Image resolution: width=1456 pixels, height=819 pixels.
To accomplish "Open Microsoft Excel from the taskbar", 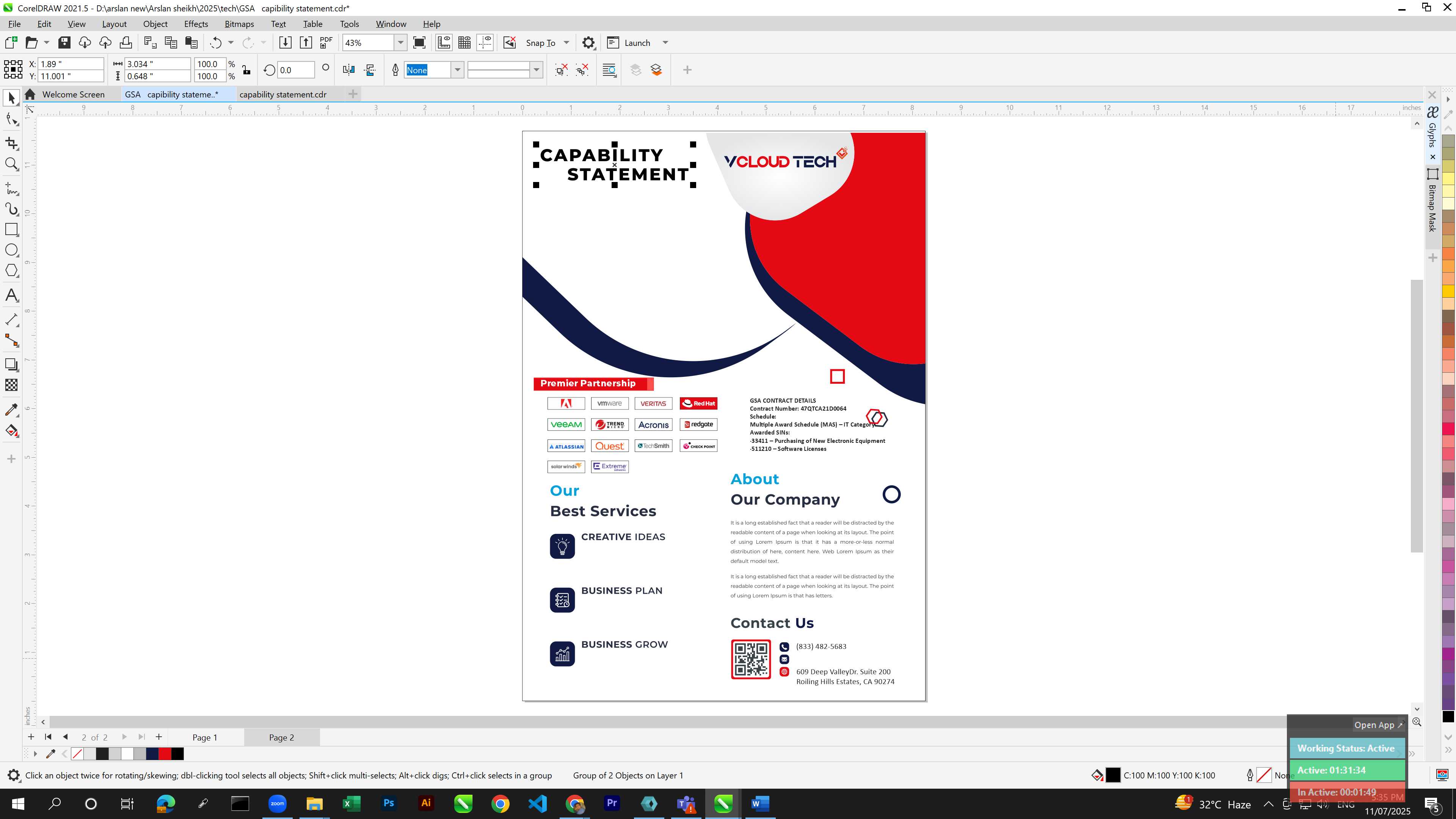I will pyautogui.click(x=351, y=803).
